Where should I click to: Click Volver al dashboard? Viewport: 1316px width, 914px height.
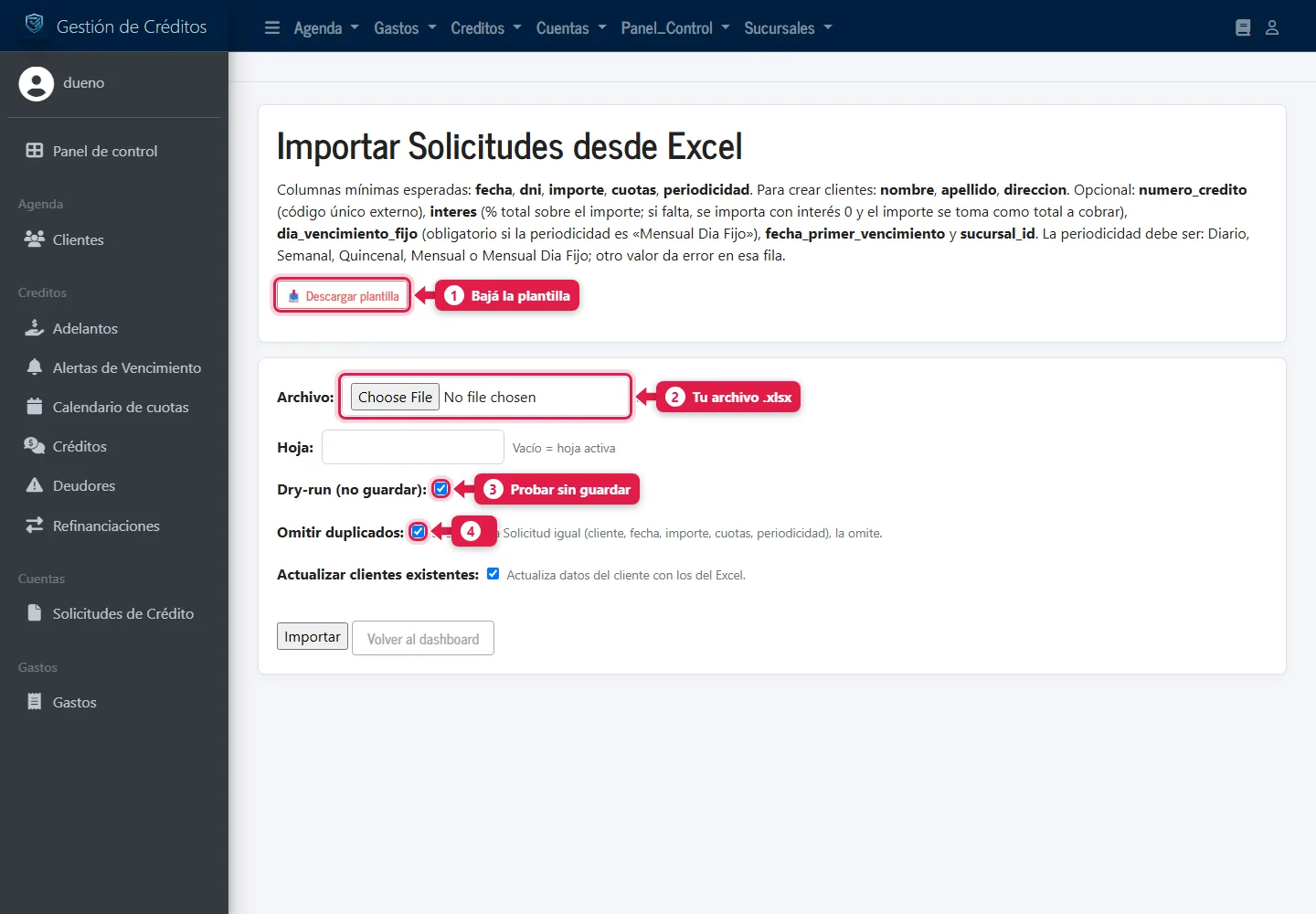click(423, 638)
